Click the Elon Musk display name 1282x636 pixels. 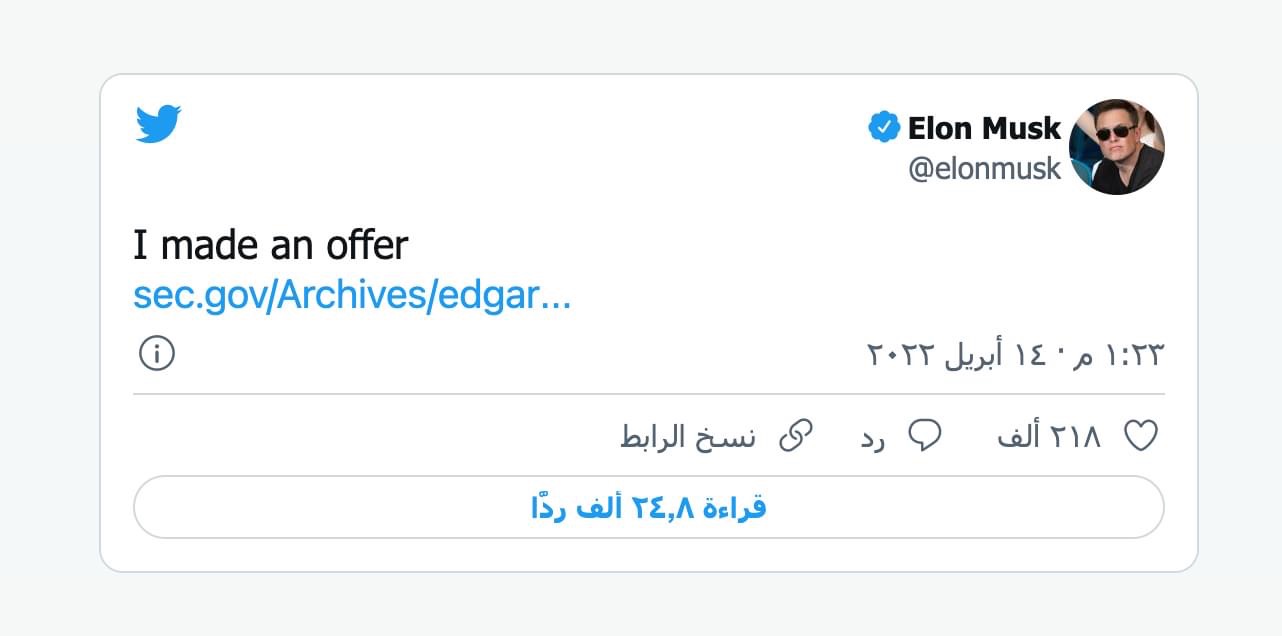(984, 128)
